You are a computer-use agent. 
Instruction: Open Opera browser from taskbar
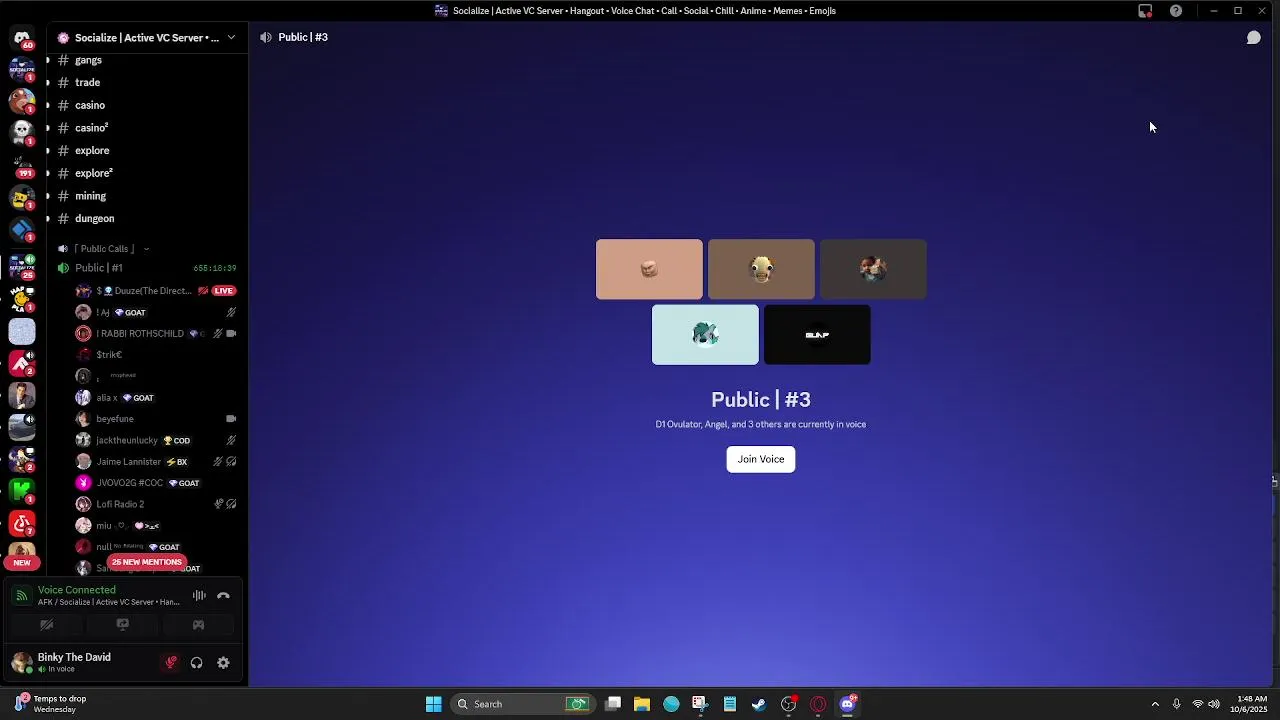818,704
